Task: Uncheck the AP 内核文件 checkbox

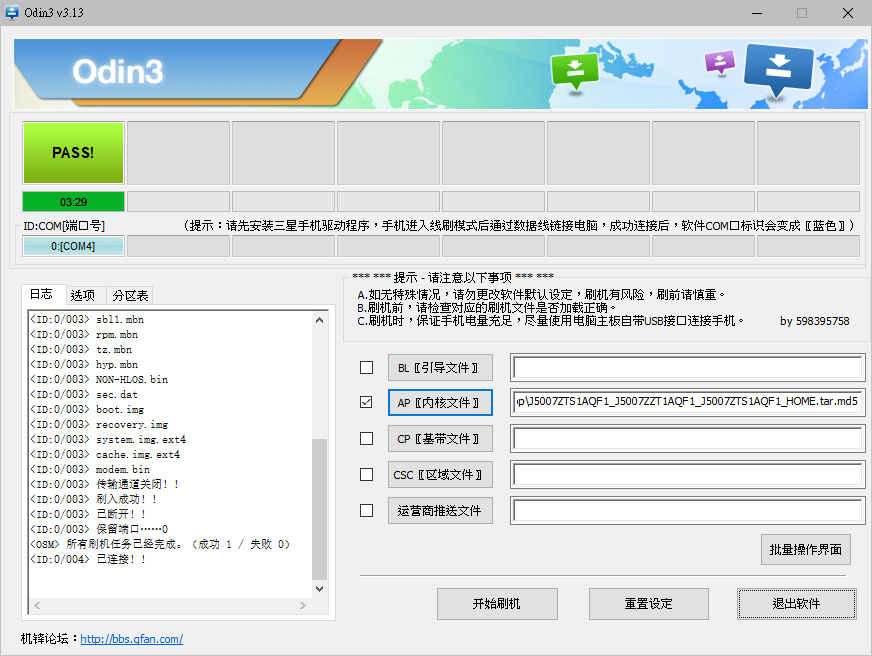Action: click(366, 402)
